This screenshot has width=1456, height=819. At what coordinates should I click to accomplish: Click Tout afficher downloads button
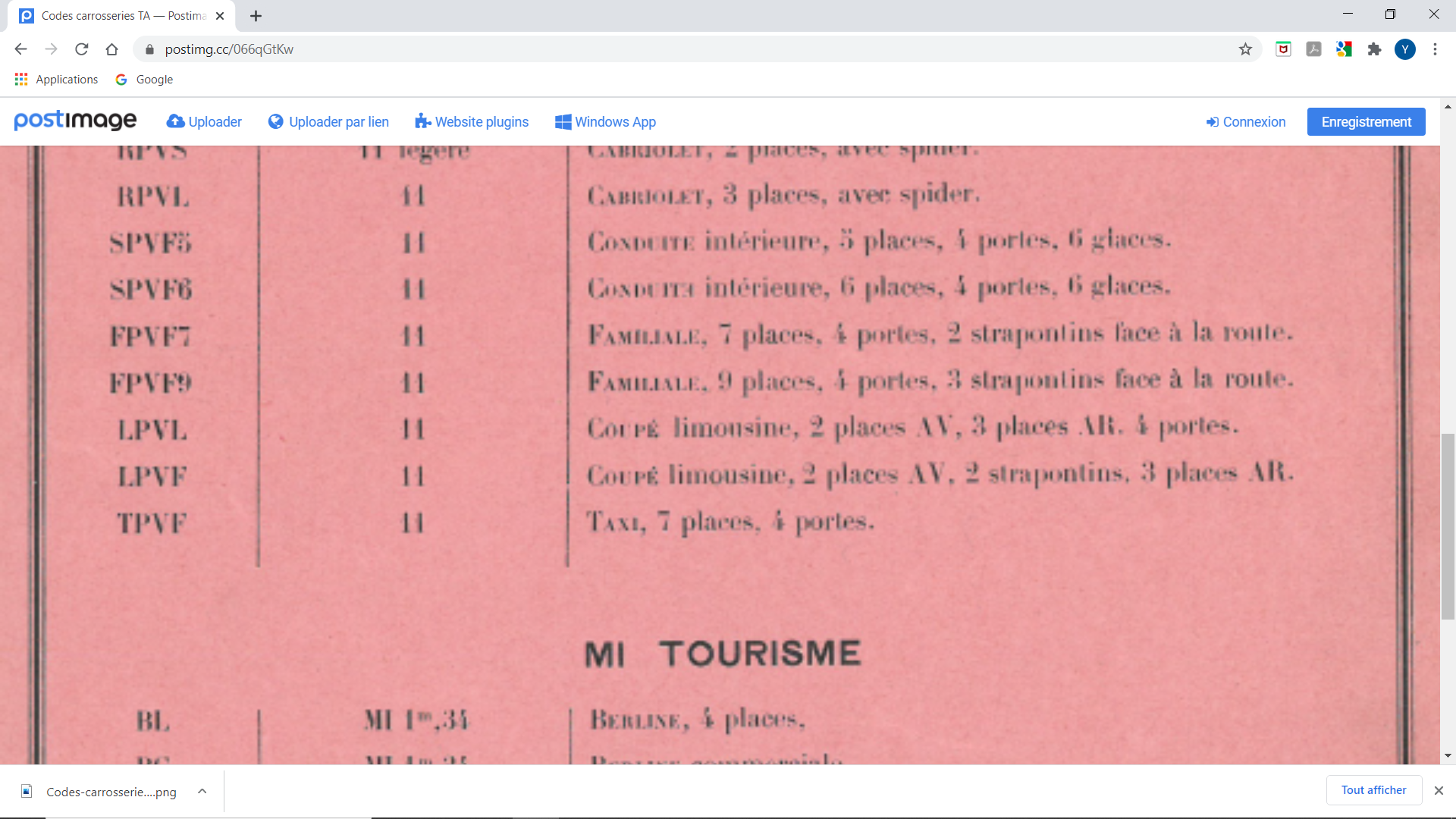(x=1373, y=790)
